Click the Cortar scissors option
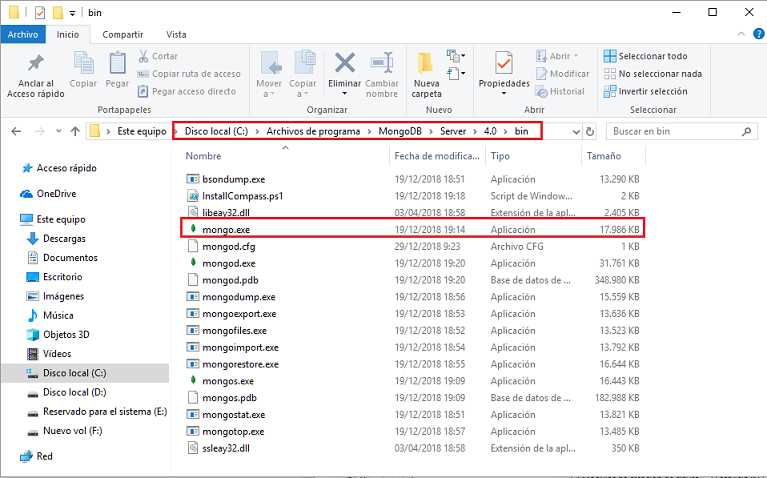Image resolution: width=767 pixels, height=478 pixels. (x=158, y=56)
